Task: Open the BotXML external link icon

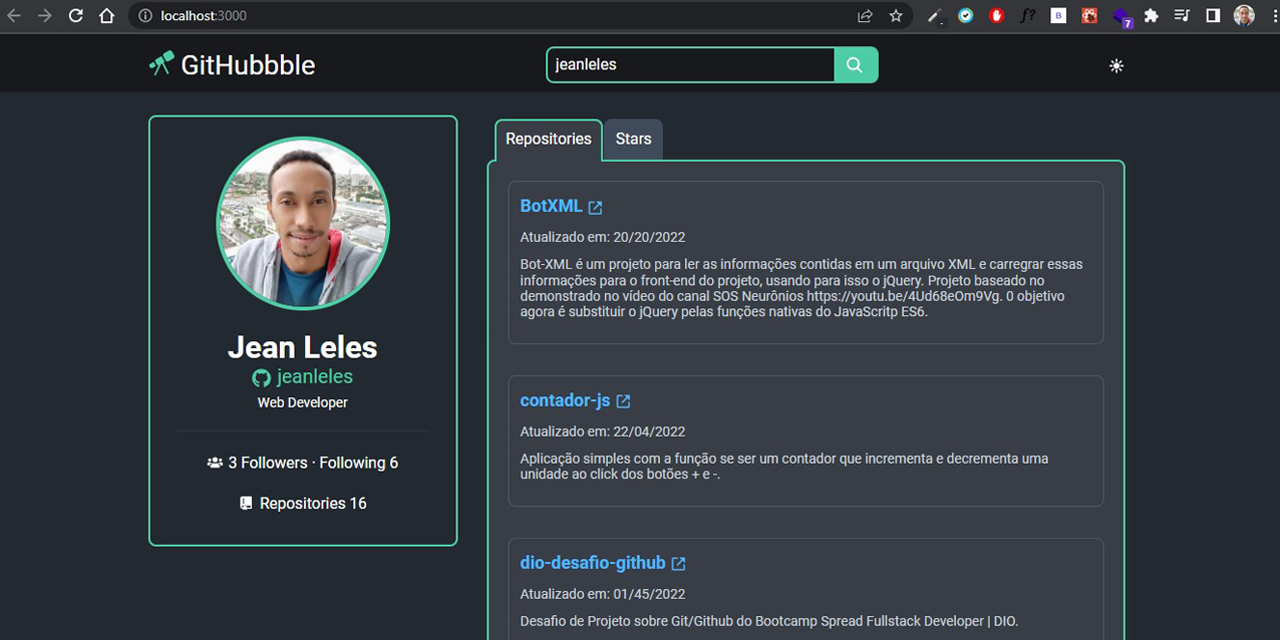Action: tap(595, 205)
